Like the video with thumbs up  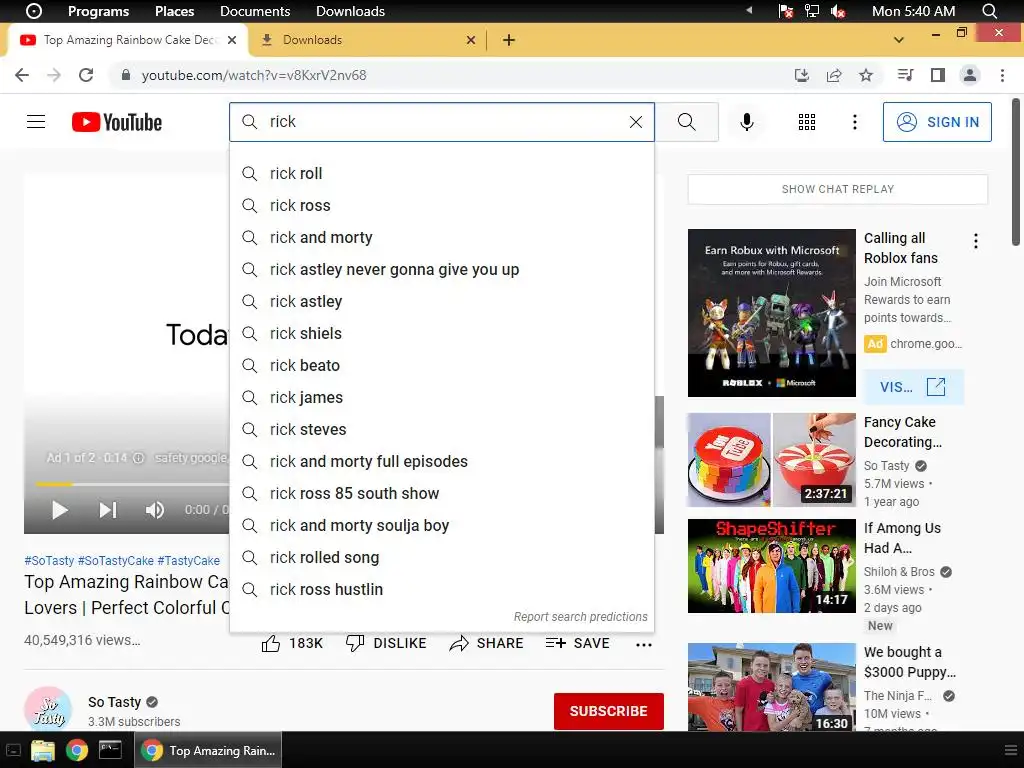292,643
